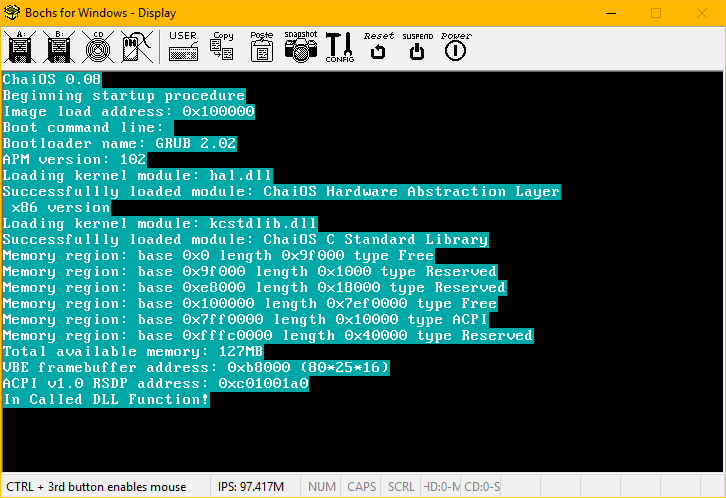
Task: Click the HD:0-M status indicator
Action: [x=441, y=486]
